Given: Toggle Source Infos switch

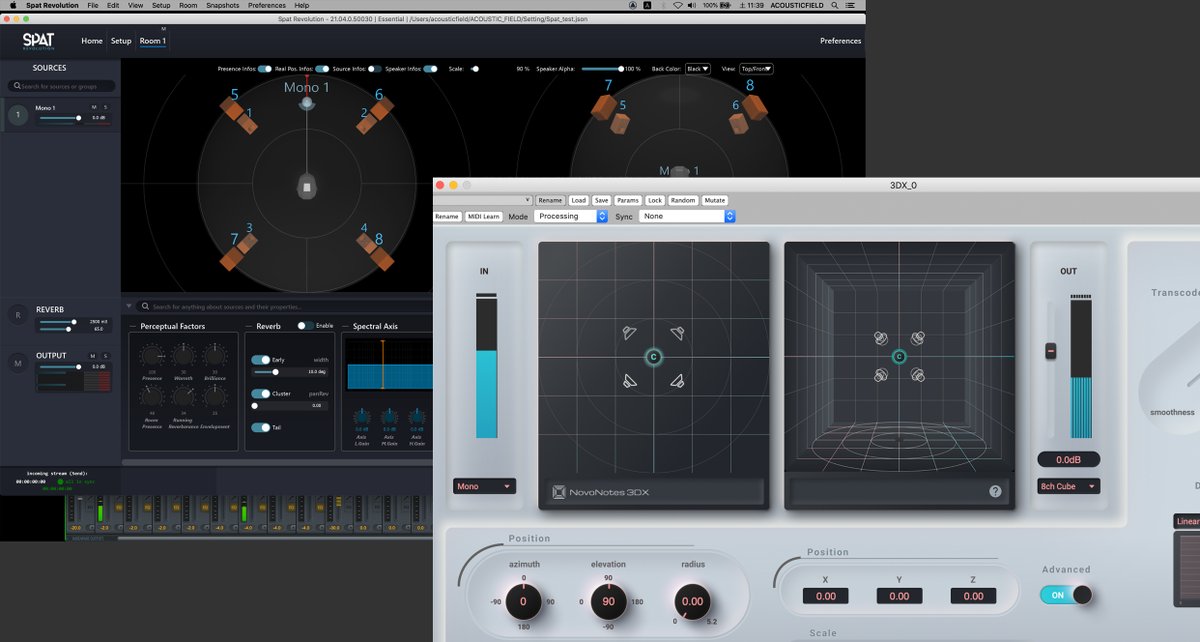Looking at the screenshot, I should pyautogui.click(x=374, y=69).
